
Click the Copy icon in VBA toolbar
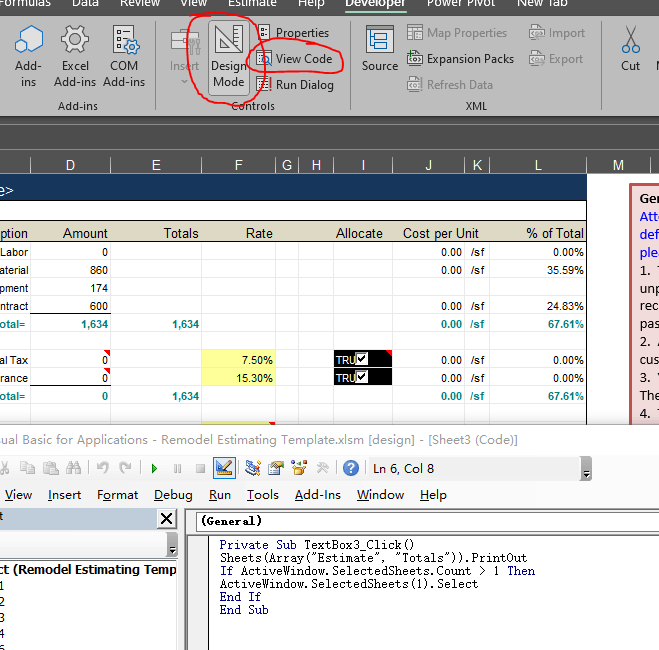28,468
